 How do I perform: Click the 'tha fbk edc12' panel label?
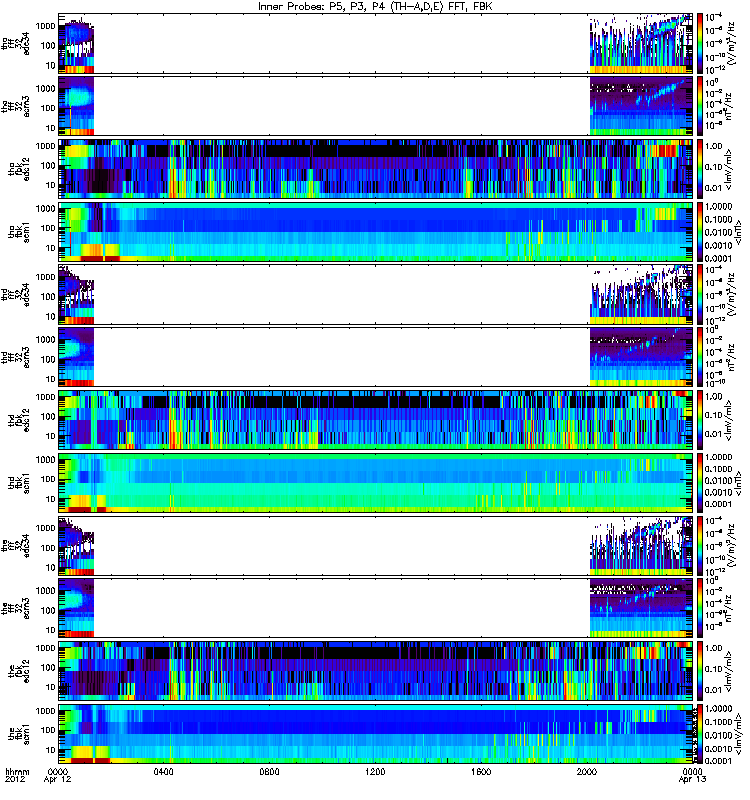click(19, 169)
